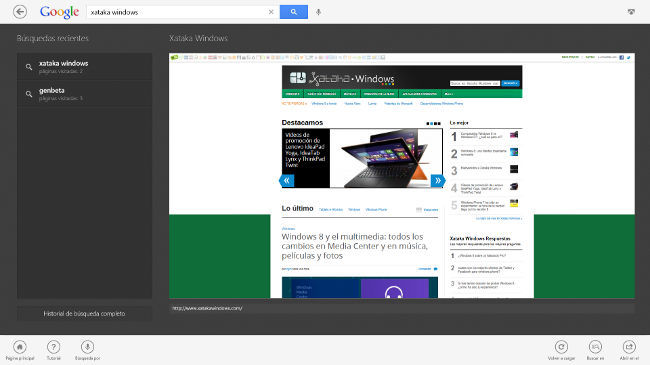Click the blue search button in the Xataka site header
This screenshot has height=365, width=650.
pyautogui.click(x=510, y=83)
